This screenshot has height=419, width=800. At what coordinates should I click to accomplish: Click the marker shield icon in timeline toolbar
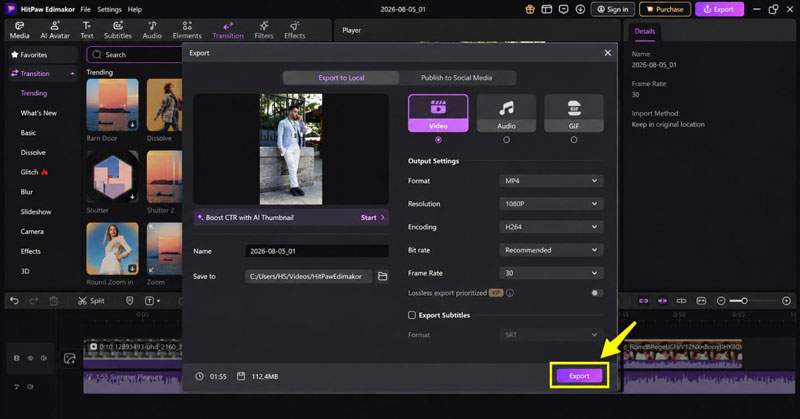click(130, 301)
